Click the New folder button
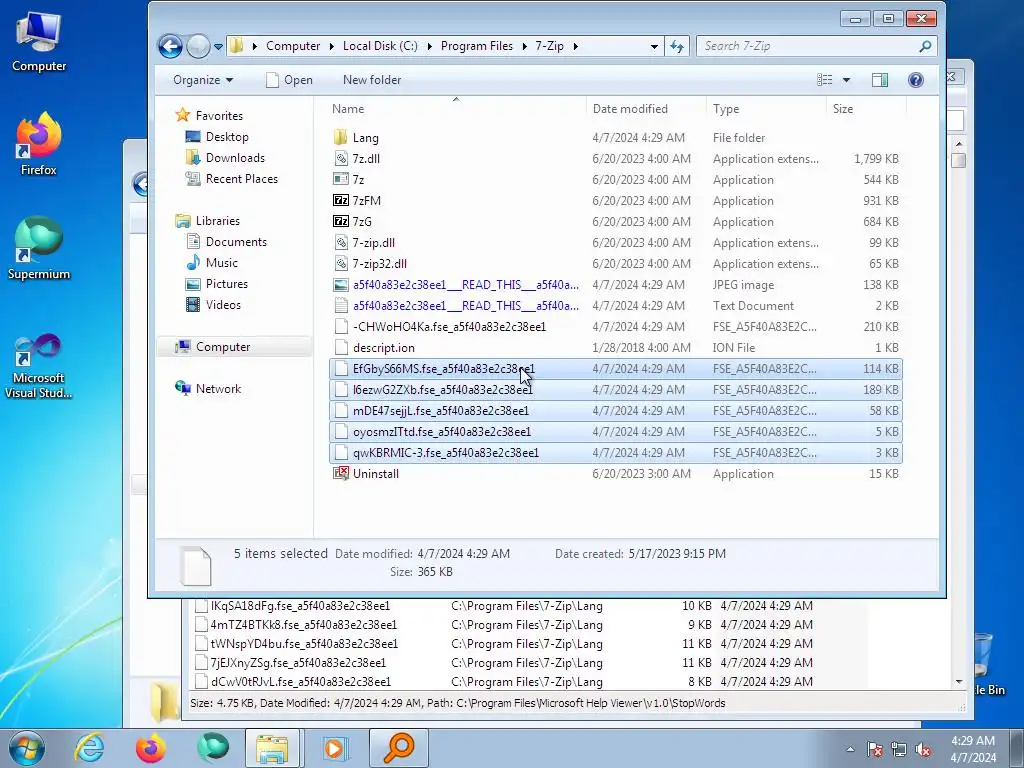The image size is (1024, 768). [x=372, y=80]
